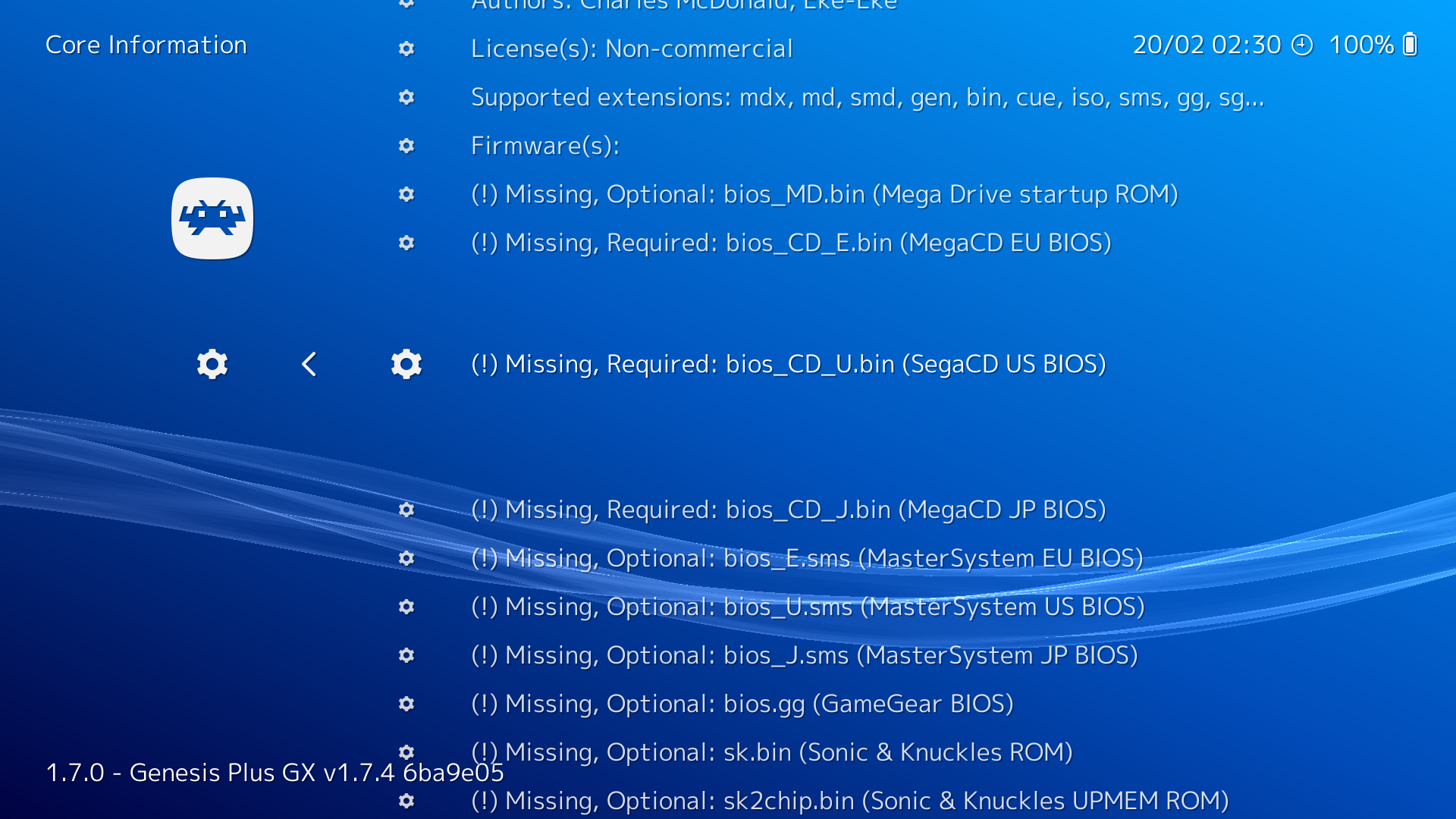Click the 100% battery percentage text
Screen dimensions: 1456x819
(1361, 45)
